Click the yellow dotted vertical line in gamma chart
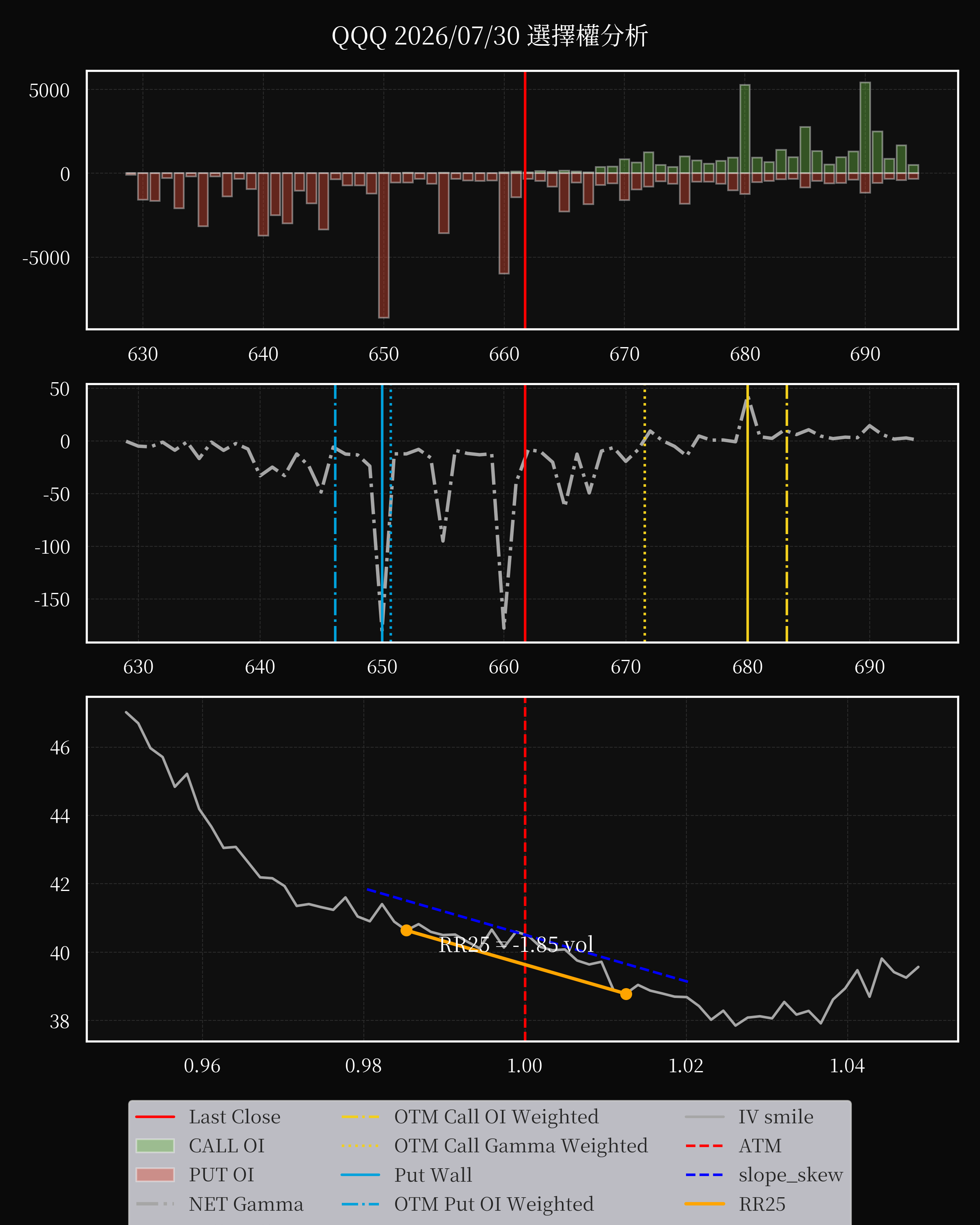Image resolution: width=980 pixels, height=1225 pixels. [645, 514]
